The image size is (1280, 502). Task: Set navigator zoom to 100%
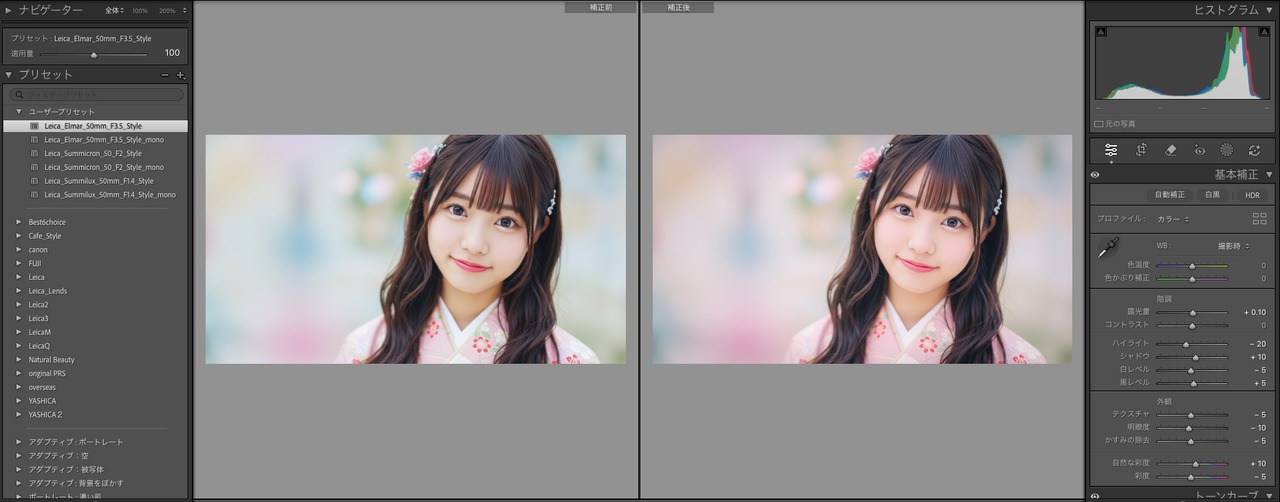tap(140, 10)
